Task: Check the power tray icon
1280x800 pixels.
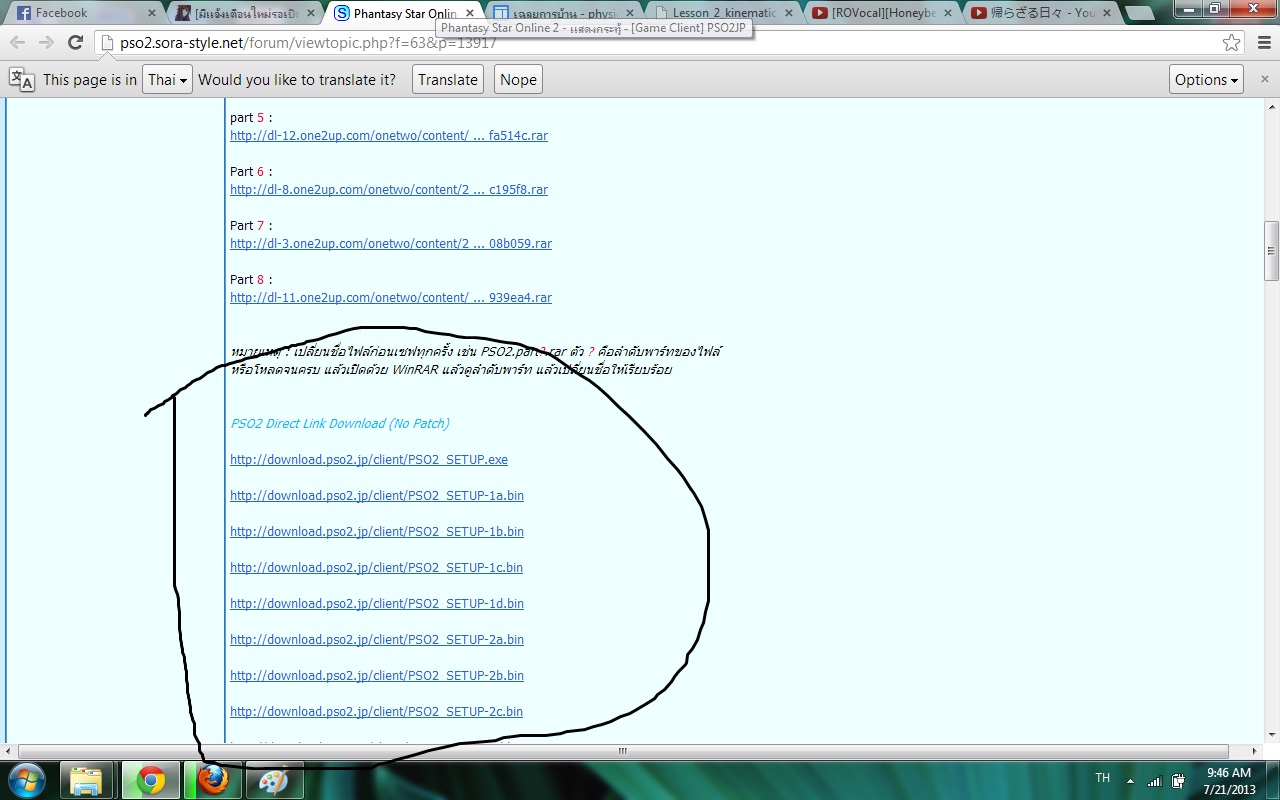Action: [x=1179, y=780]
